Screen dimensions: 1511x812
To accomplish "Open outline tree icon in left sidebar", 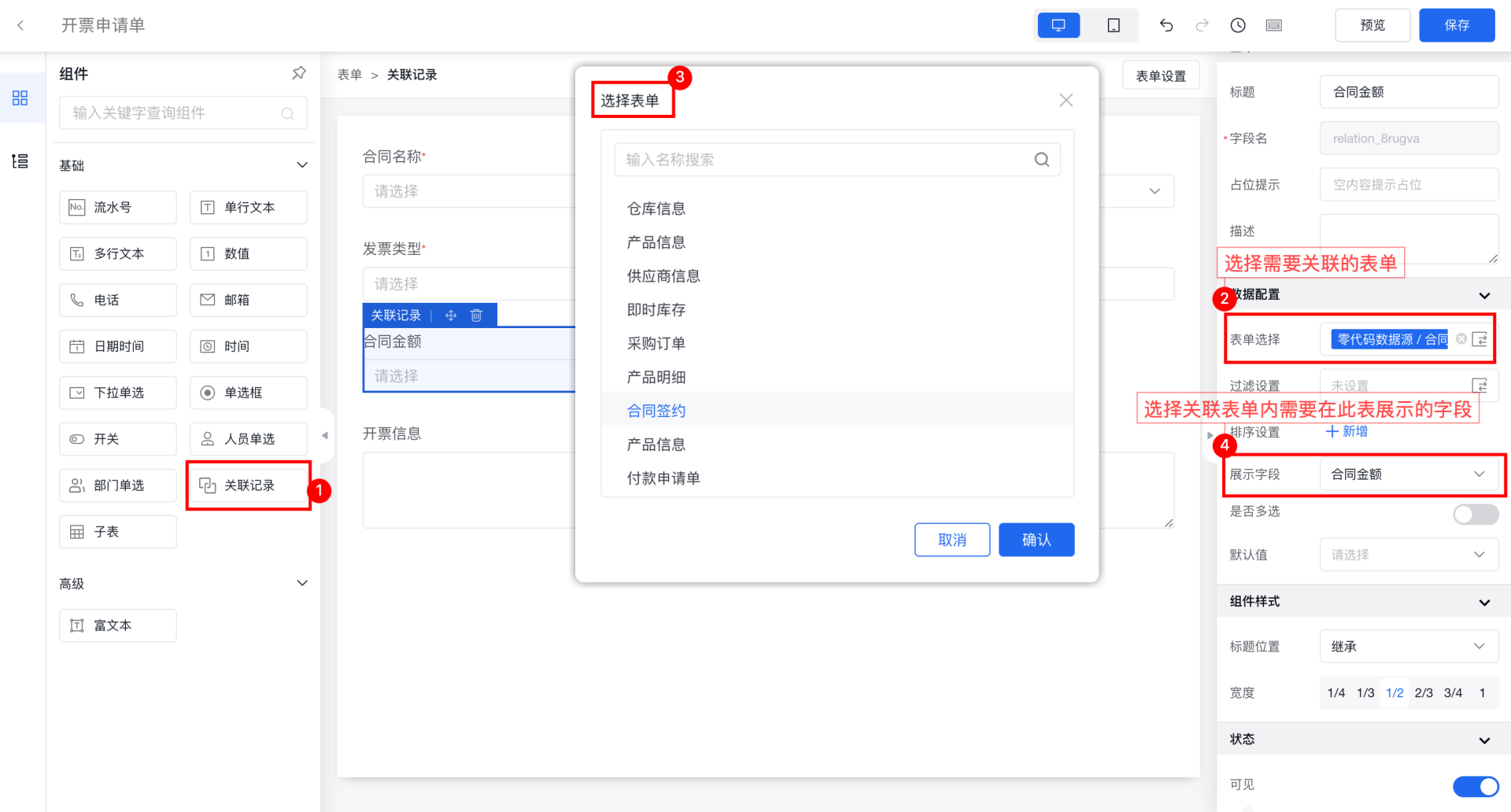I will (20, 161).
